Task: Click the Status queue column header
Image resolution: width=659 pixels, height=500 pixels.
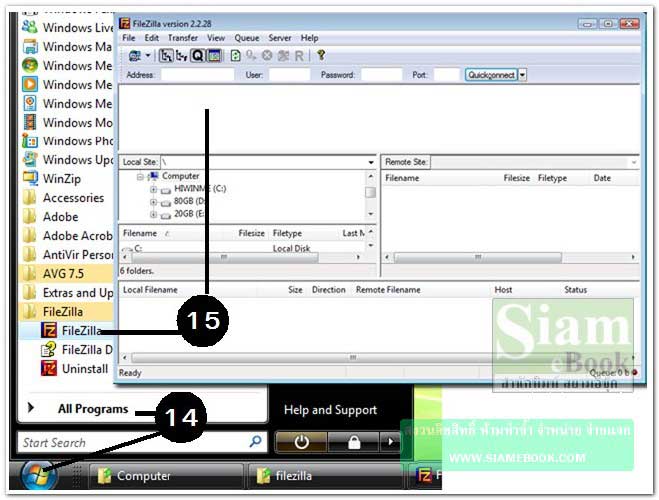Action: (x=575, y=290)
